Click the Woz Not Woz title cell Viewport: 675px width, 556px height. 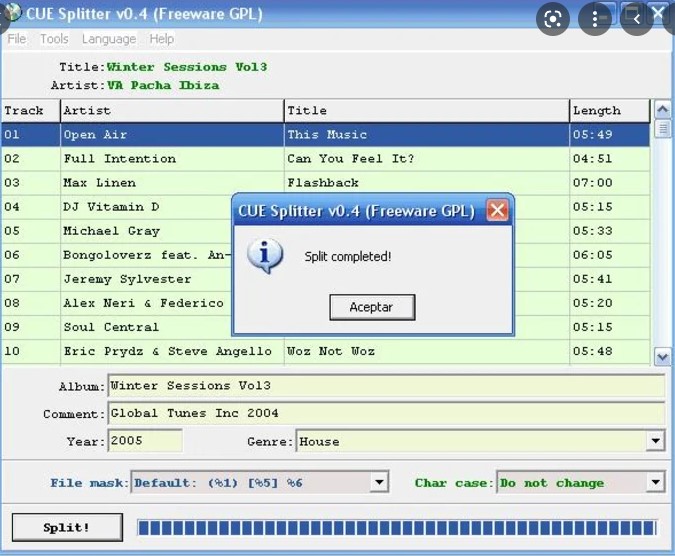pos(427,352)
